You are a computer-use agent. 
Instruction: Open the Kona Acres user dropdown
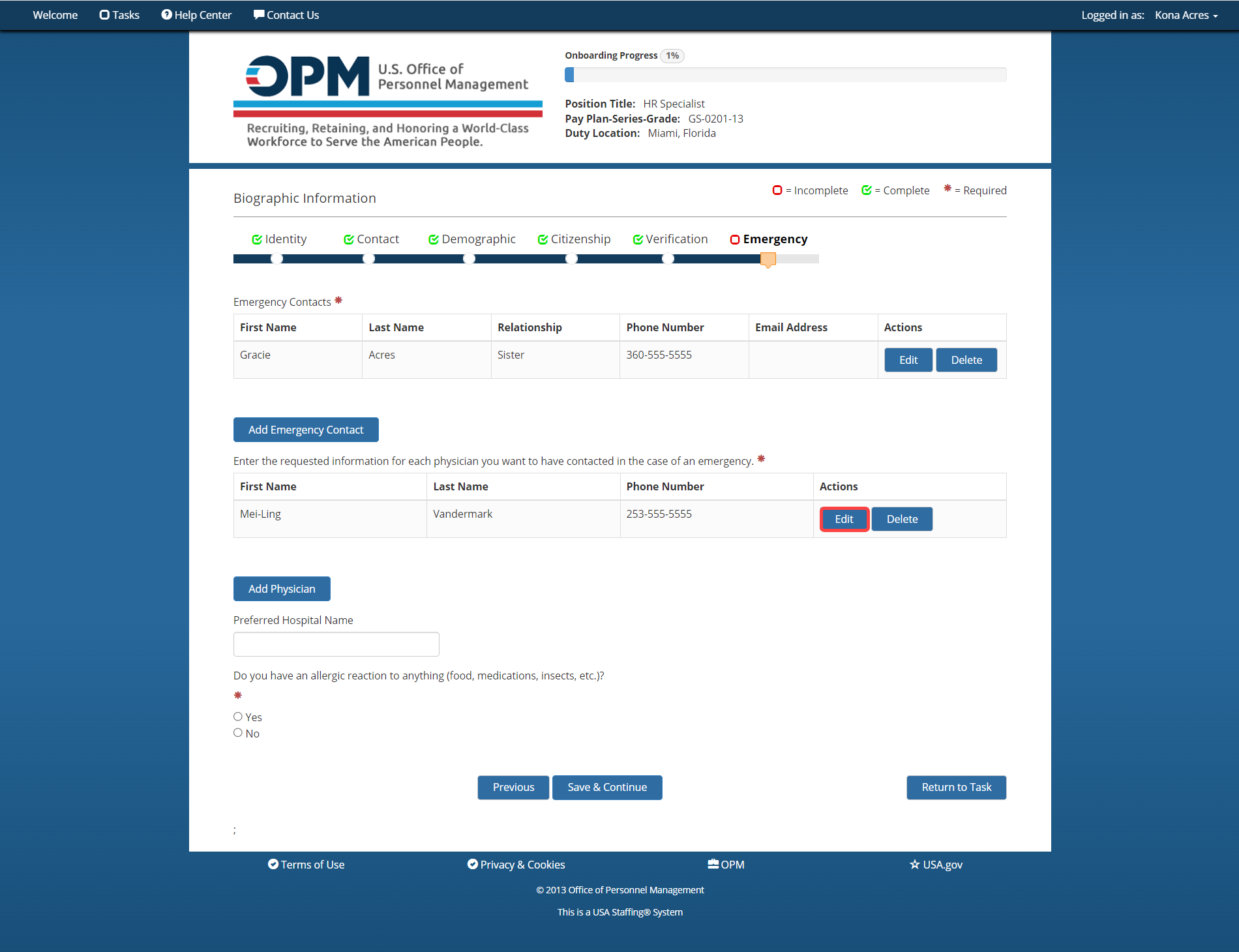click(1186, 15)
